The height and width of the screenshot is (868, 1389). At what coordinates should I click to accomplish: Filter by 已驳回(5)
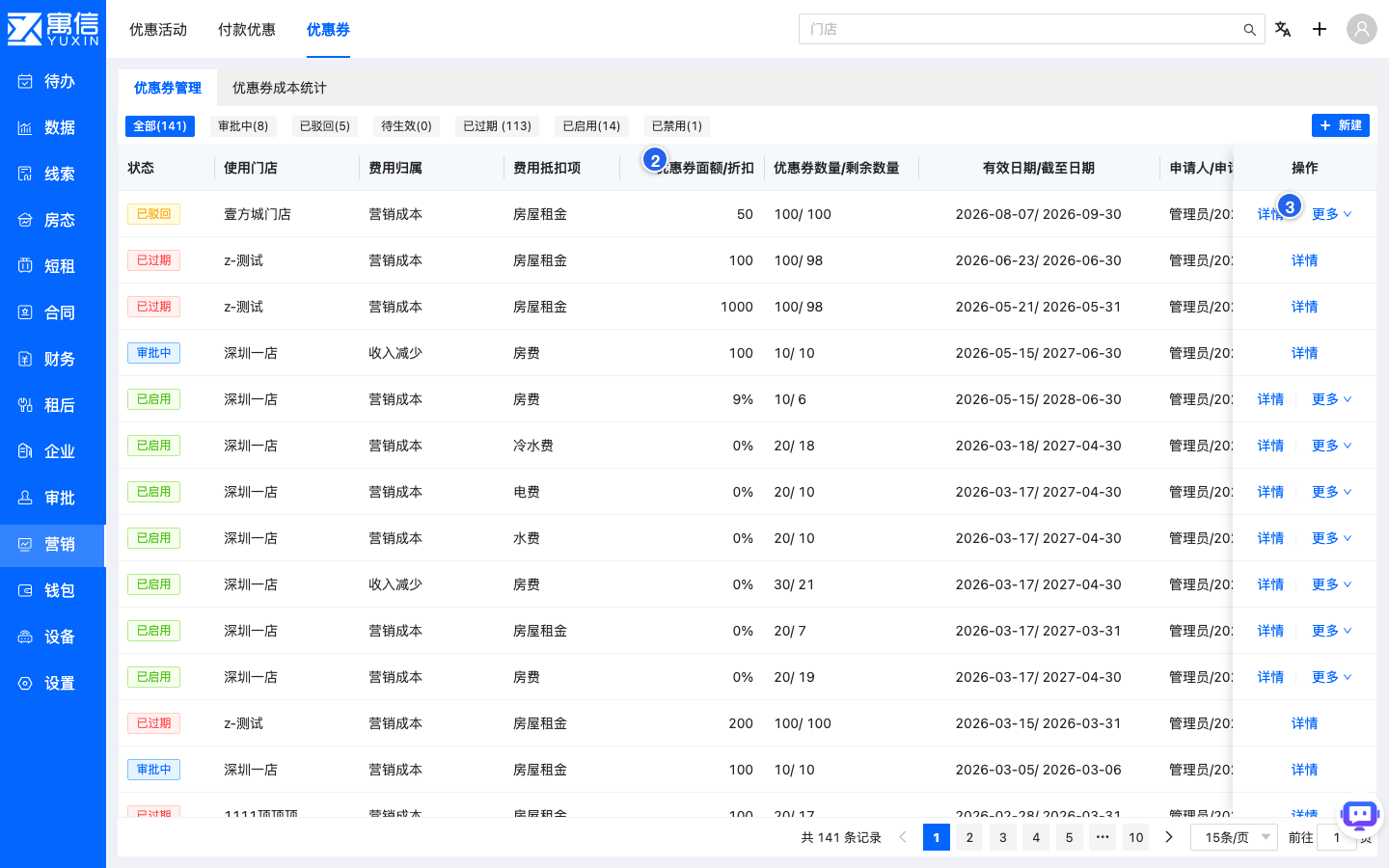tap(325, 126)
